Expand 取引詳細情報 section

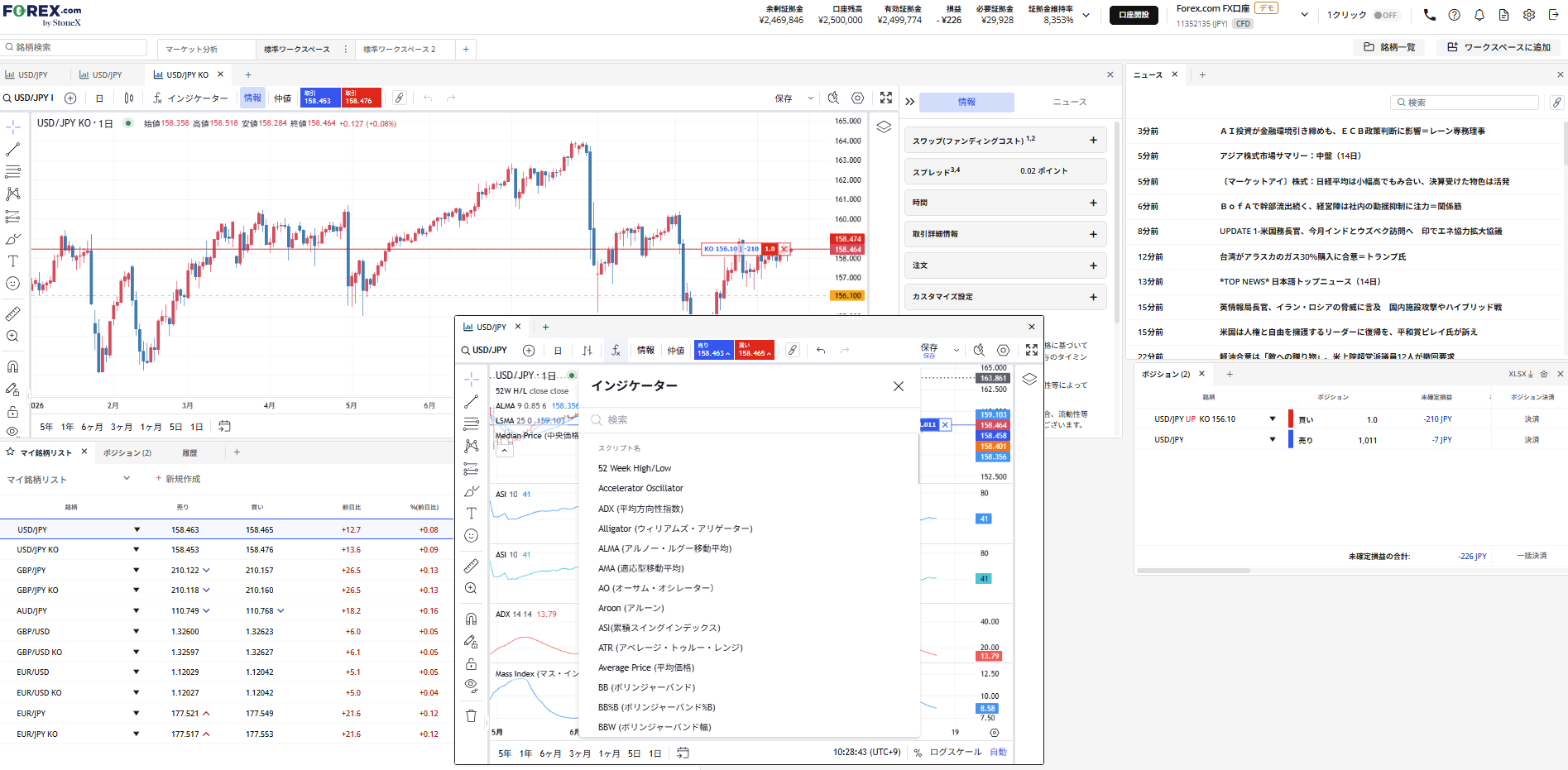click(x=1005, y=234)
